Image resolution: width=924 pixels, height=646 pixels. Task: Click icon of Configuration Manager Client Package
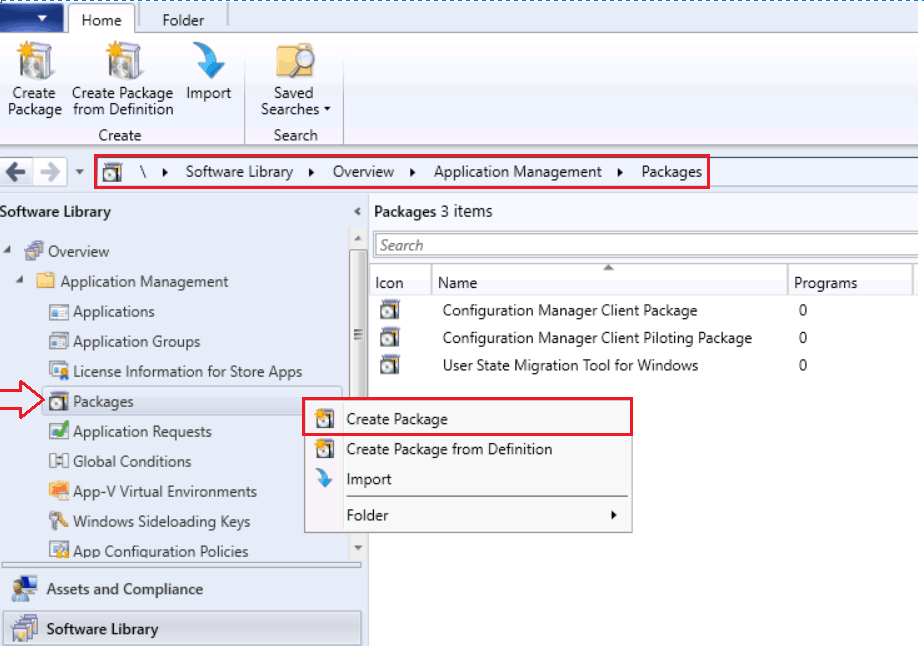point(390,309)
